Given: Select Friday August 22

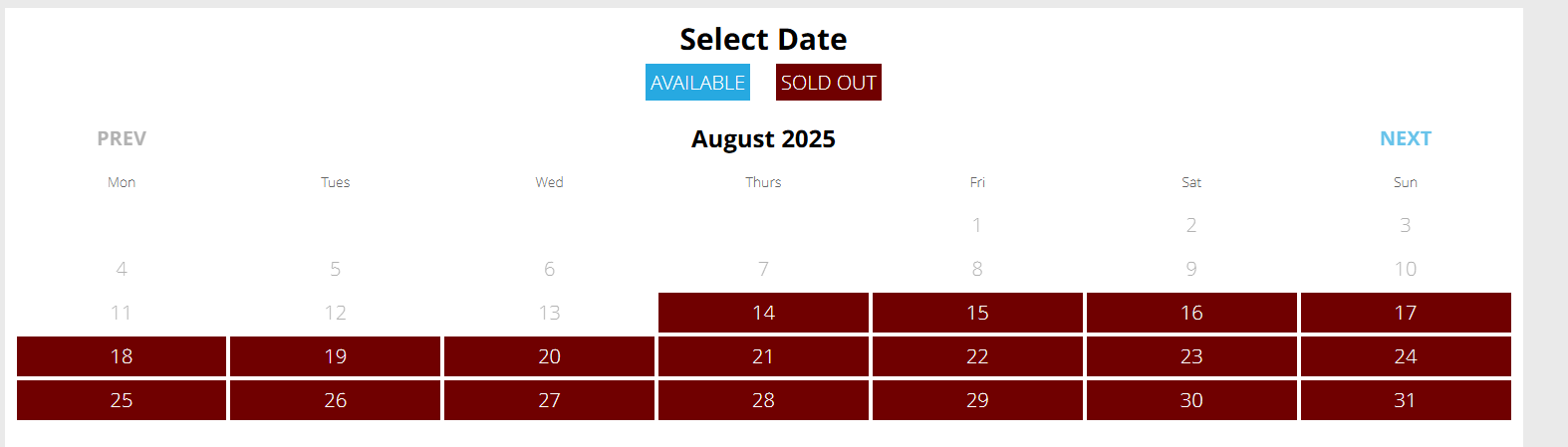Looking at the screenshot, I should [x=977, y=356].
